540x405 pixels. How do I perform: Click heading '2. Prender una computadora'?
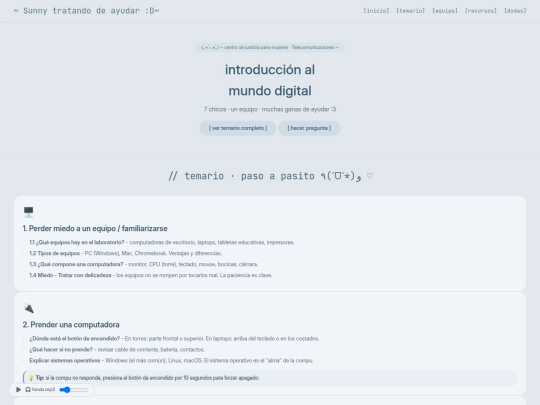coord(71,325)
